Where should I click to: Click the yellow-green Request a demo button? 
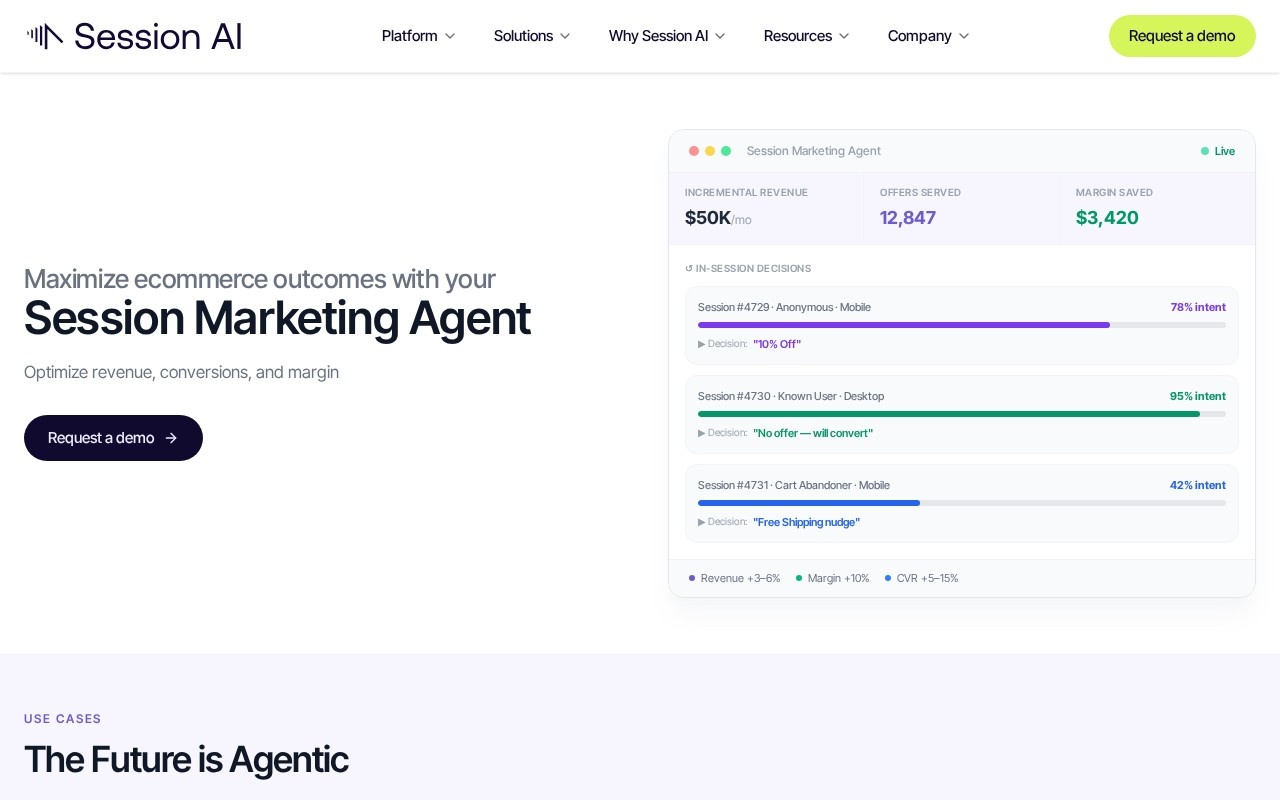[1182, 36]
